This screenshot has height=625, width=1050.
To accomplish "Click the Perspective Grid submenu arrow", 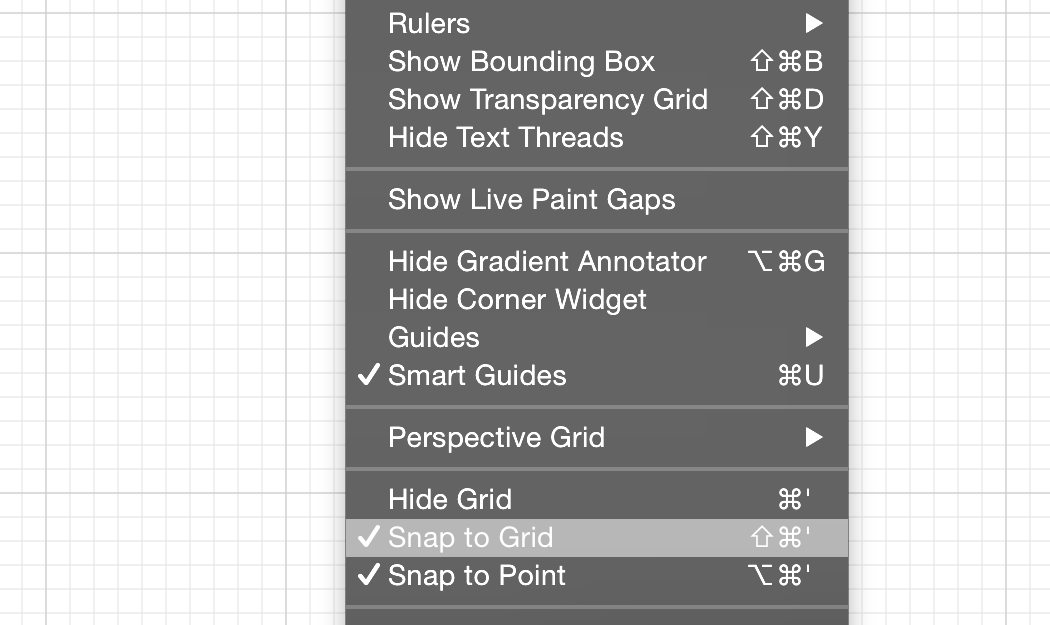I will (813, 437).
